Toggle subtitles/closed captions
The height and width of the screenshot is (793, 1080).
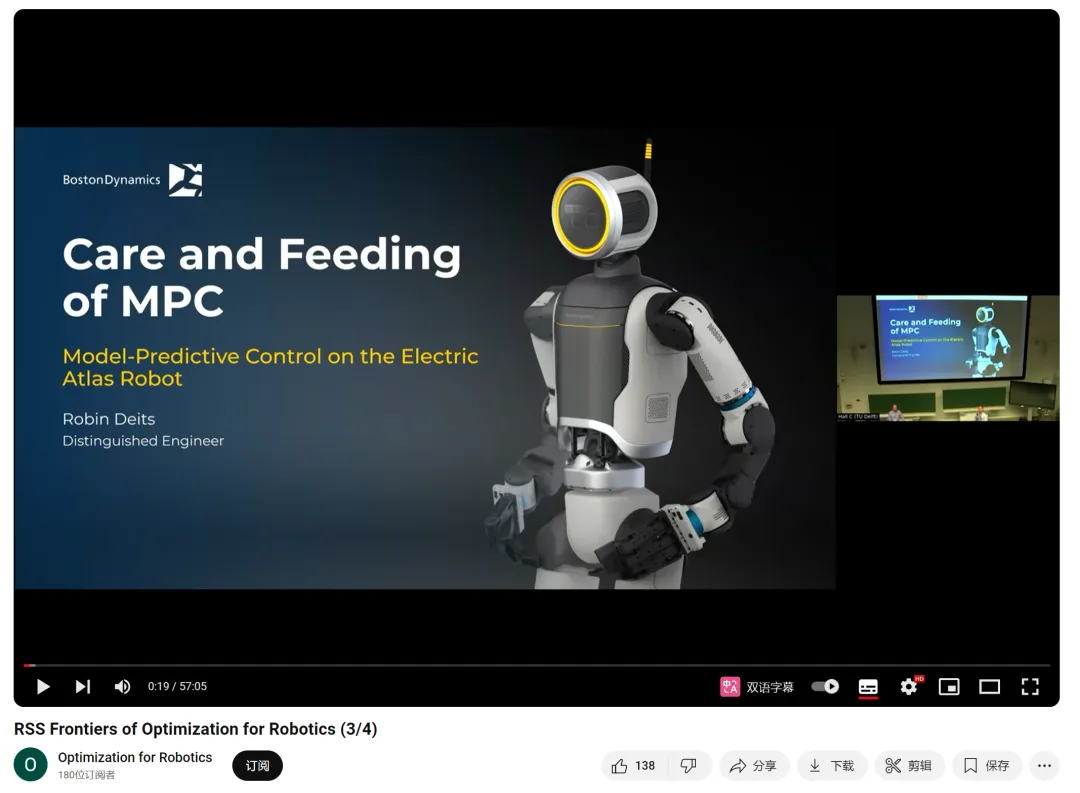[x=868, y=687]
